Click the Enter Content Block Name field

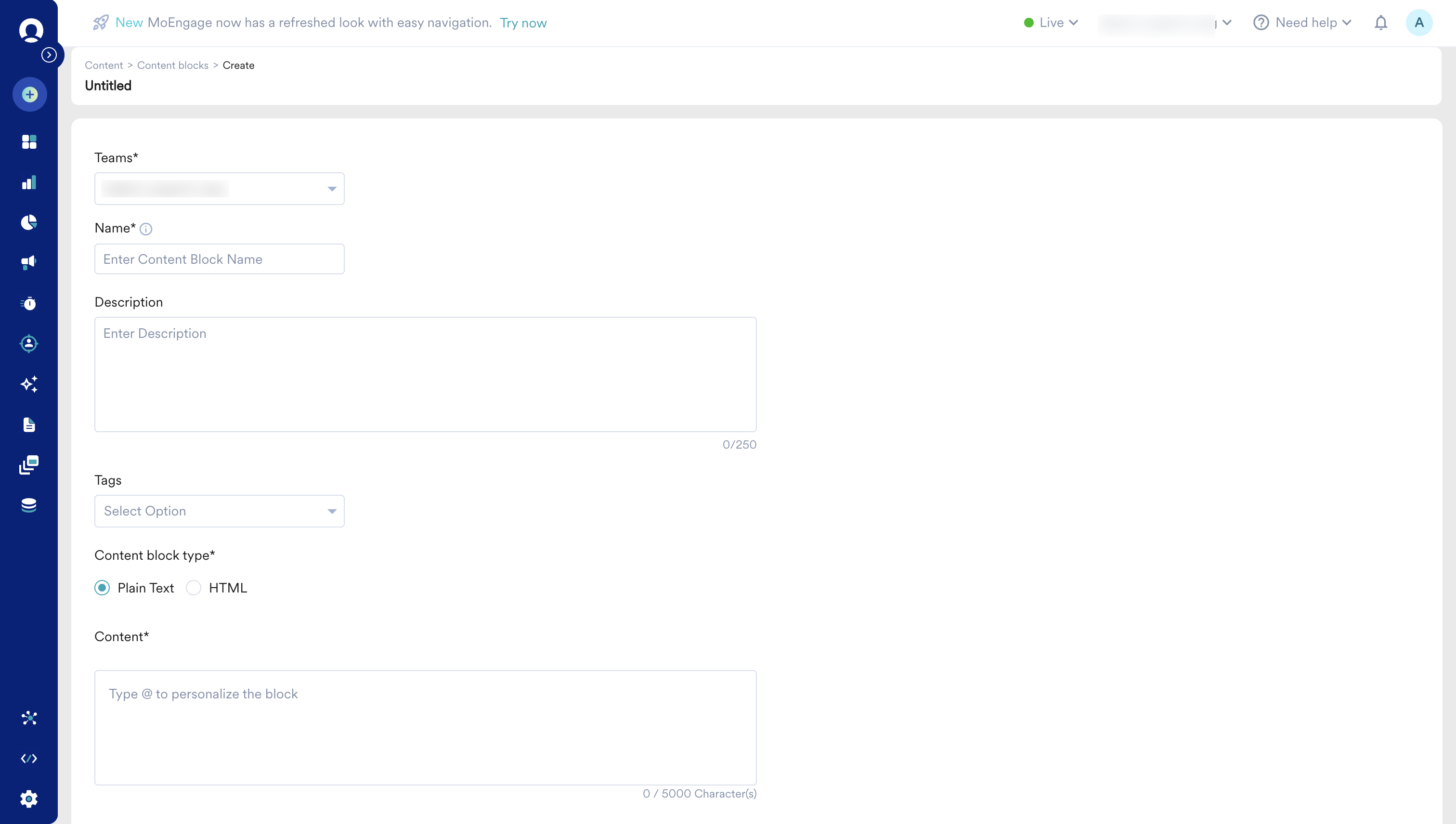[x=219, y=259]
